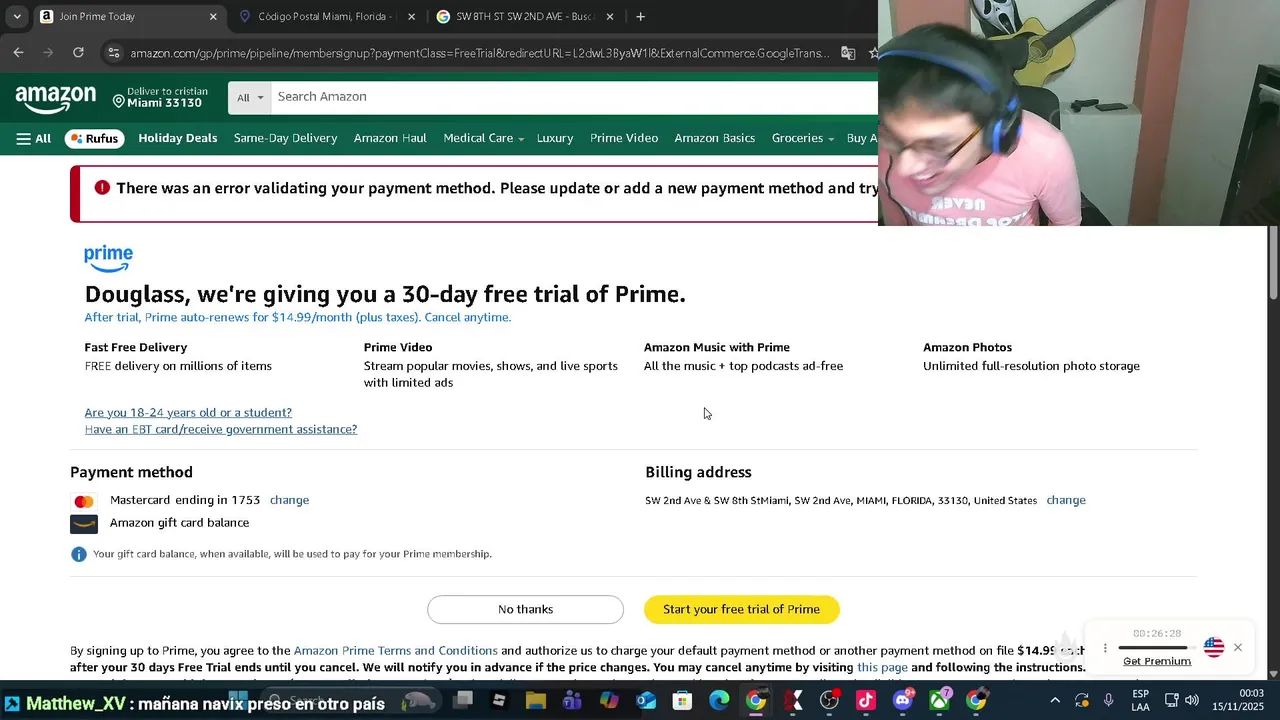The width and height of the screenshot is (1280, 720).
Task: Open Amazon Prime Terms and Conditions
Action: pyautogui.click(x=395, y=651)
